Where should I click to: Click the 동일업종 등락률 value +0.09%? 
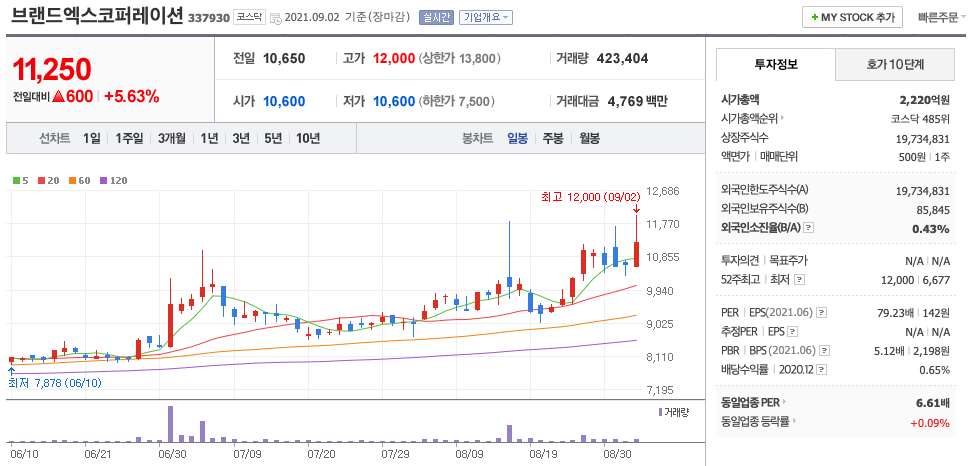click(x=930, y=423)
